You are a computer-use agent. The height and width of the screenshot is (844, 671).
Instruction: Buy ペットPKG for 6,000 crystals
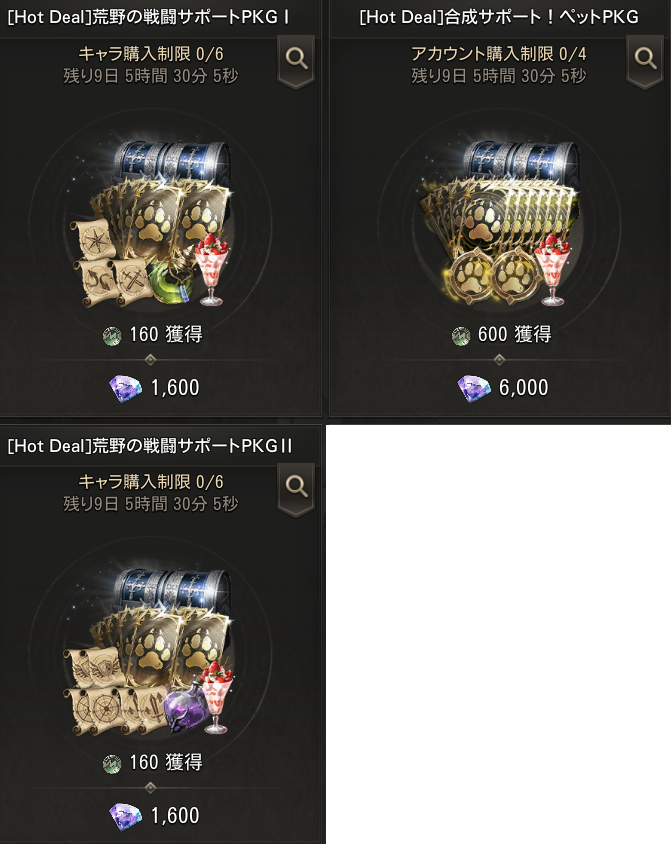tap(503, 388)
